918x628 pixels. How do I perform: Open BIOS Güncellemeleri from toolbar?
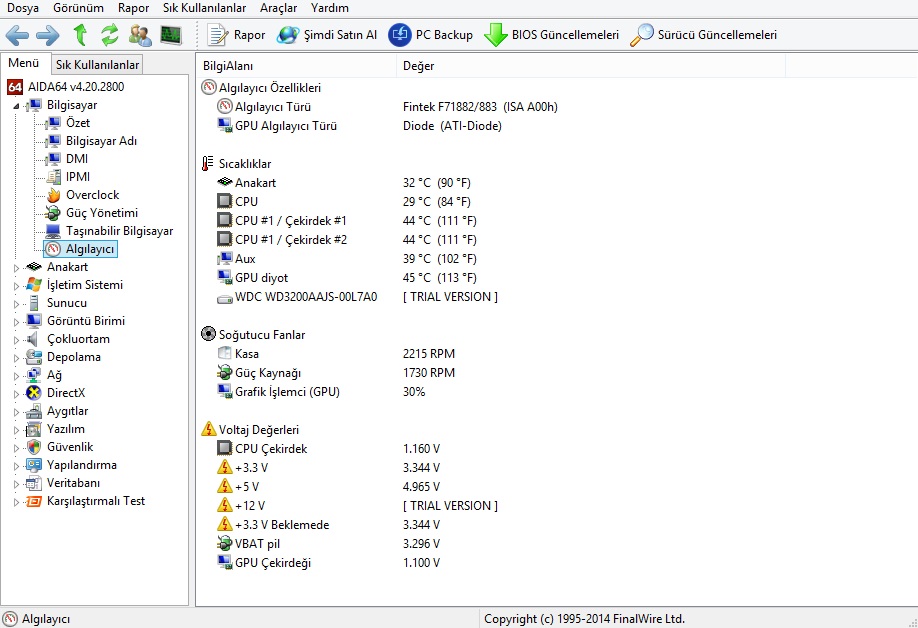click(x=552, y=35)
